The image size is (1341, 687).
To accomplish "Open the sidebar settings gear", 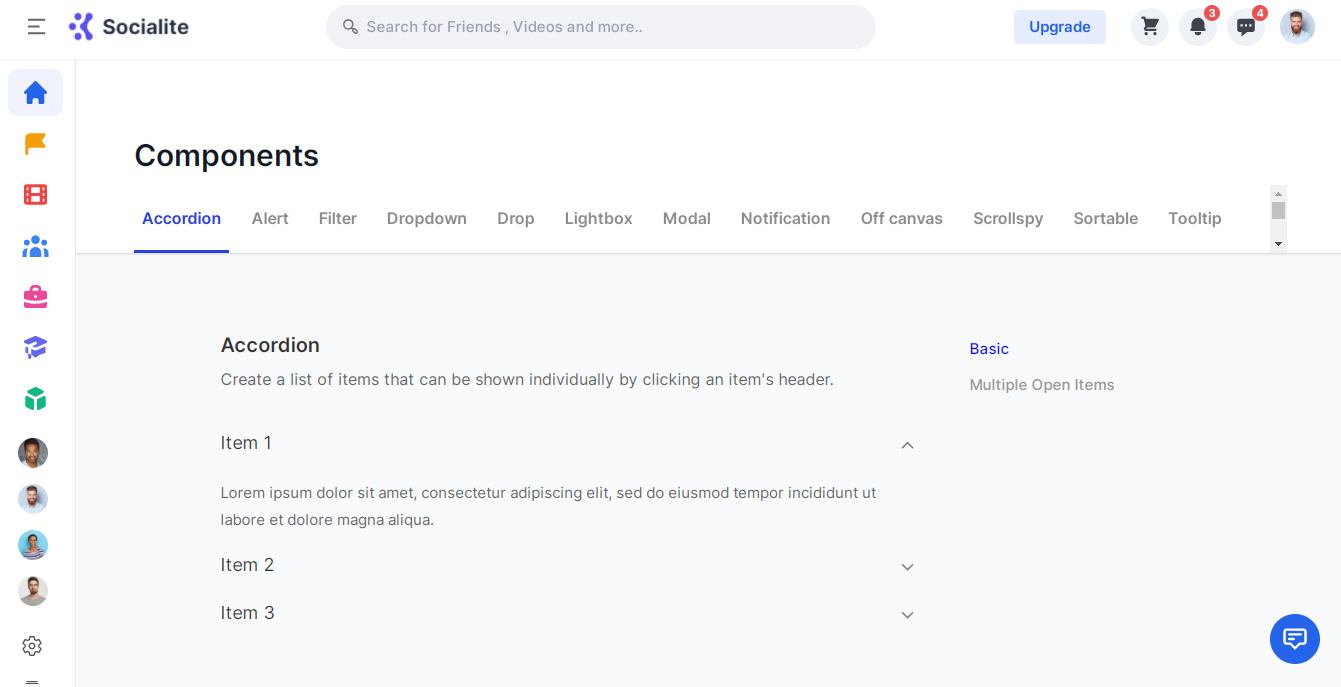I will pyautogui.click(x=32, y=646).
